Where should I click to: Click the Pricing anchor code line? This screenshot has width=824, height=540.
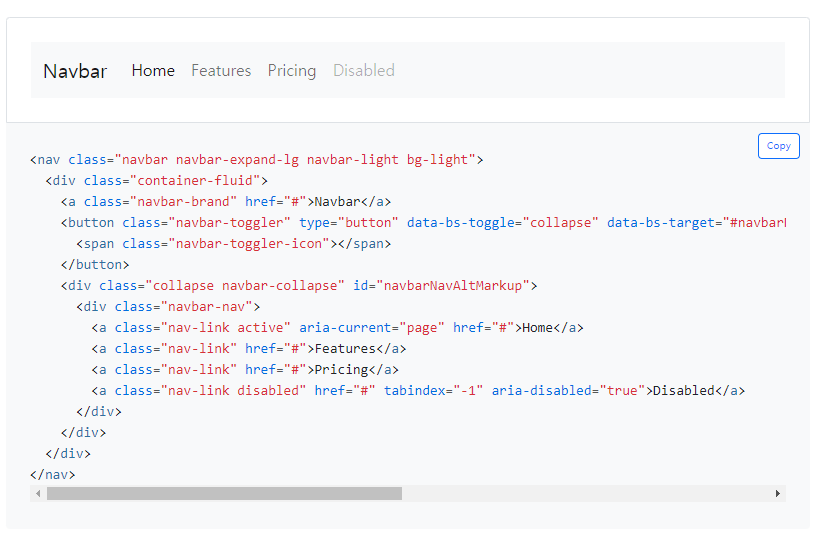click(x=245, y=370)
